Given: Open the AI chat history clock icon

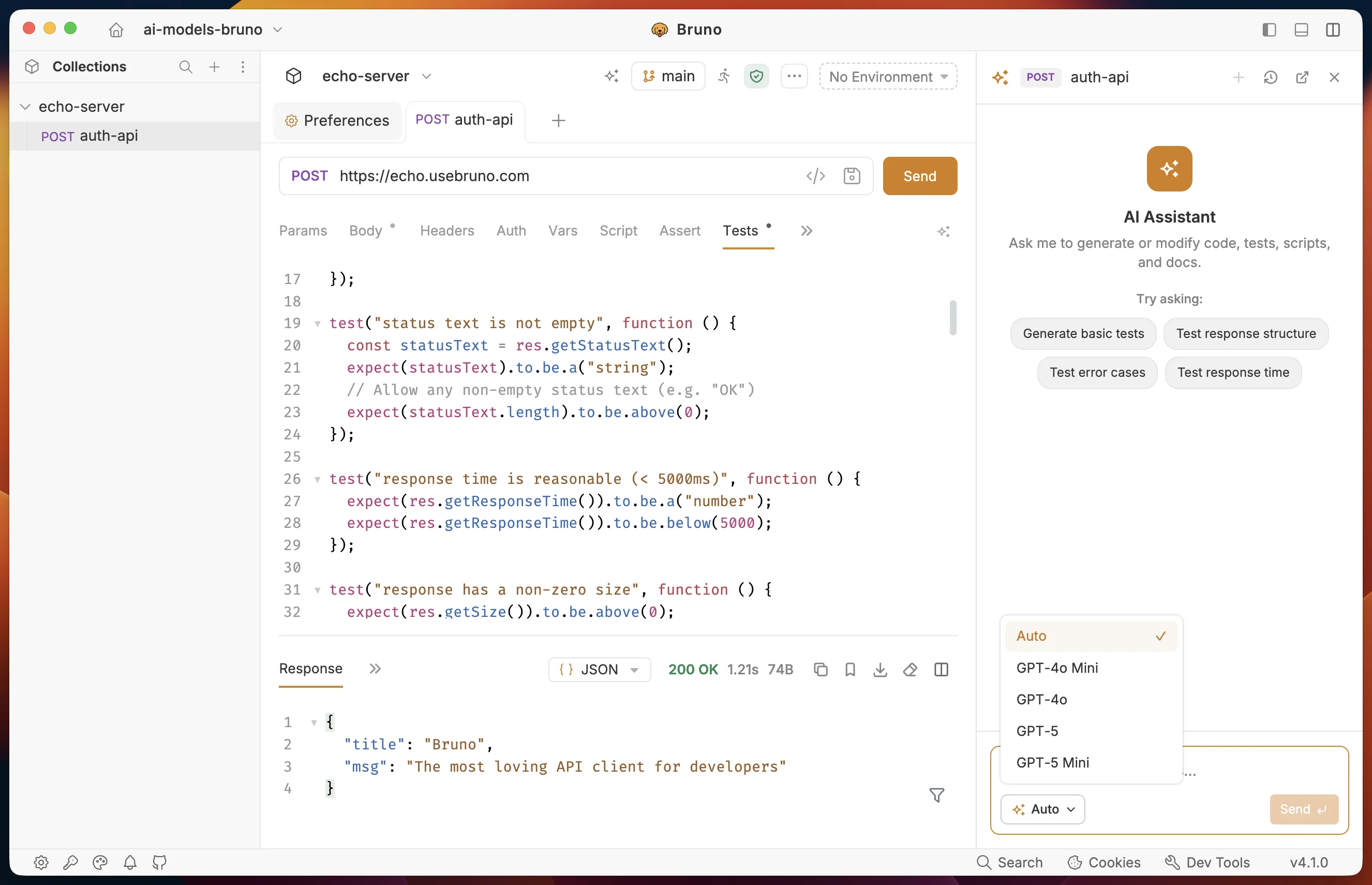Looking at the screenshot, I should pos(1271,77).
